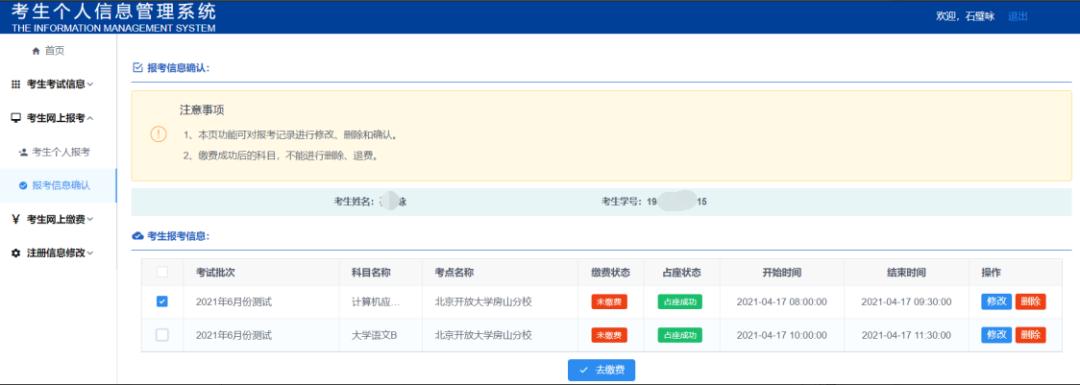
Task: Click start time 2021-04-17 10:00:00
Action: coord(782,335)
